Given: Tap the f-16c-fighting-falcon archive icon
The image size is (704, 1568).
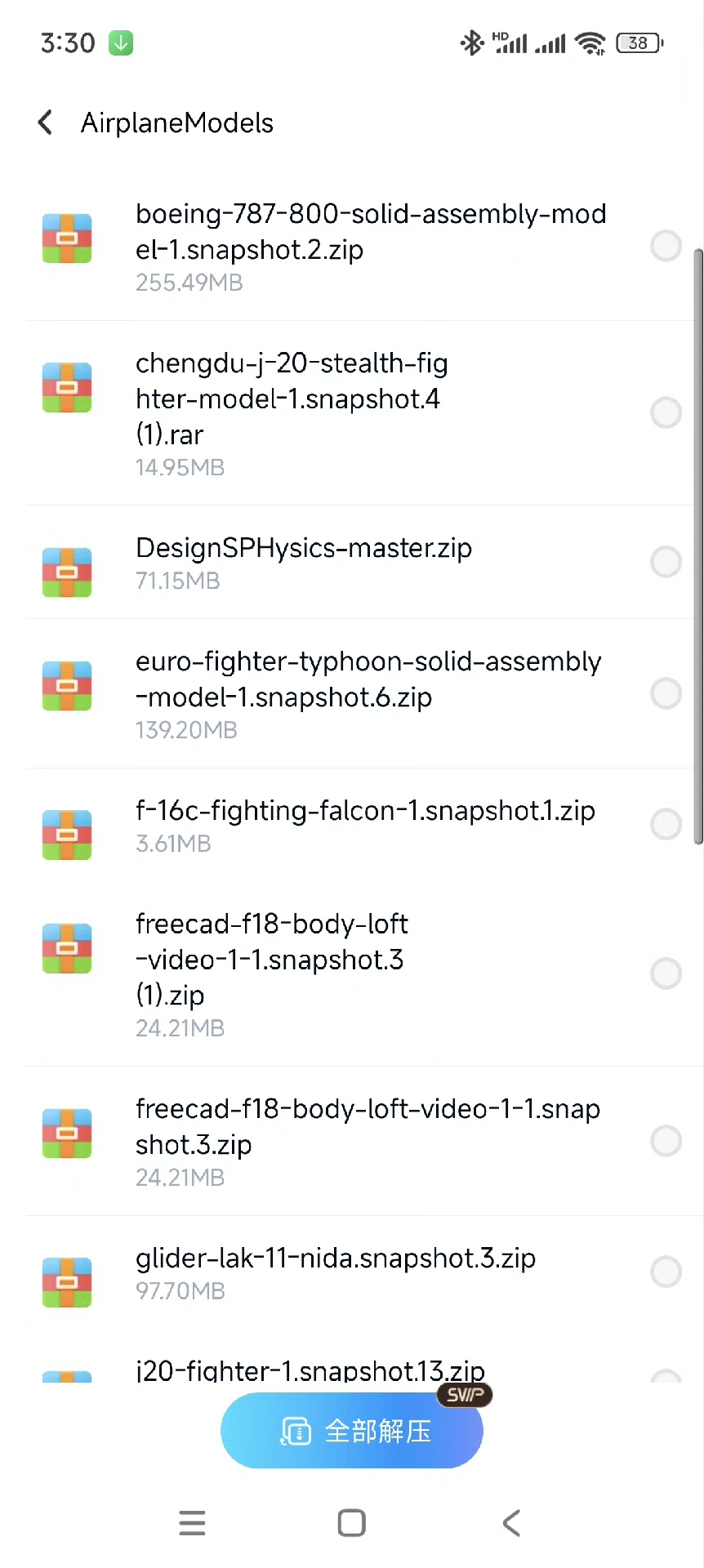Looking at the screenshot, I should pos(67,835).
